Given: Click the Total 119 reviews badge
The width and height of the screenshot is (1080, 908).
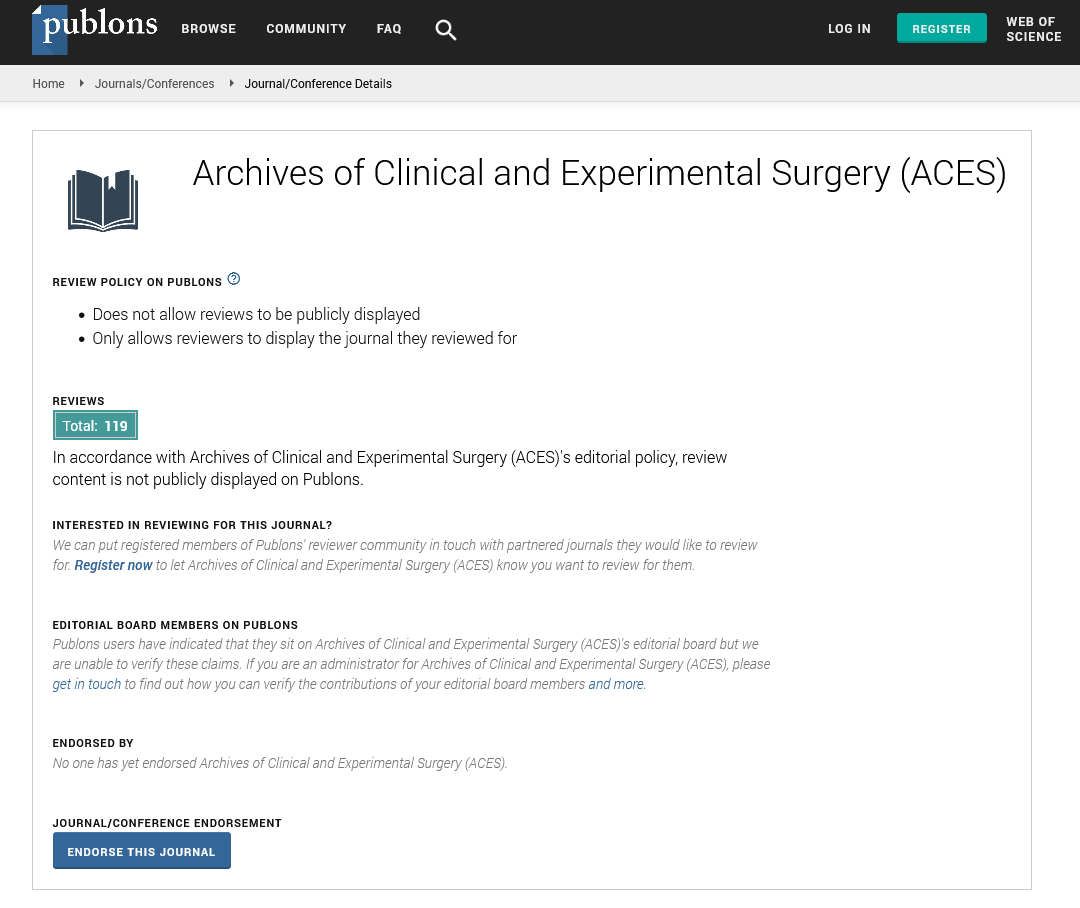Looking at the screenshot, I should click(x=95, y=426).
